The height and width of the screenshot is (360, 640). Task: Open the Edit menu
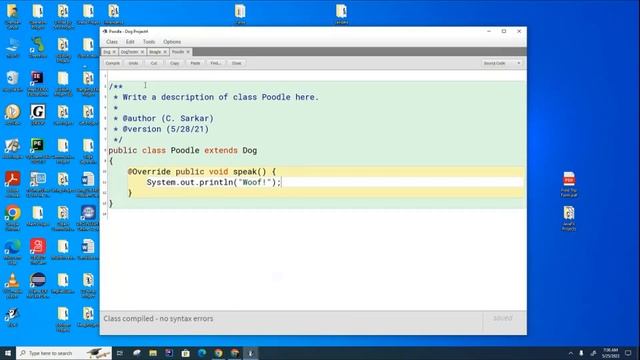click(x=130, y=42)
